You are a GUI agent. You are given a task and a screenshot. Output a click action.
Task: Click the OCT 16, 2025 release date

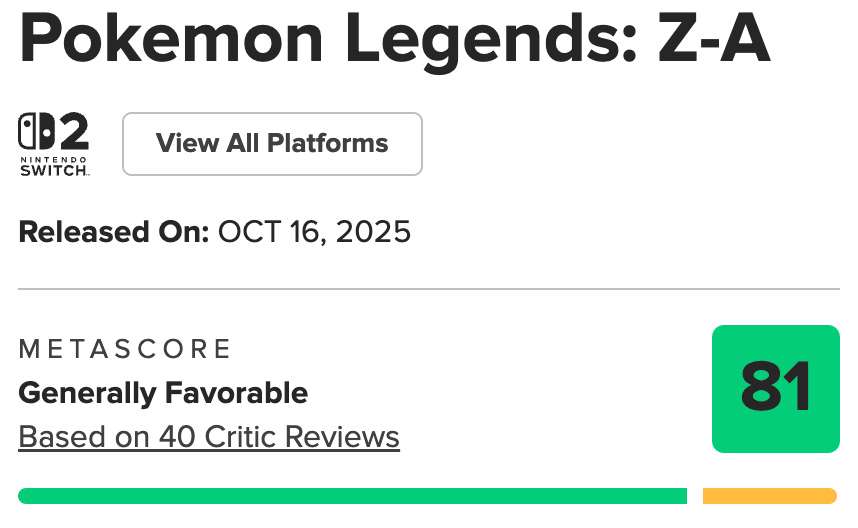[314, 232]
